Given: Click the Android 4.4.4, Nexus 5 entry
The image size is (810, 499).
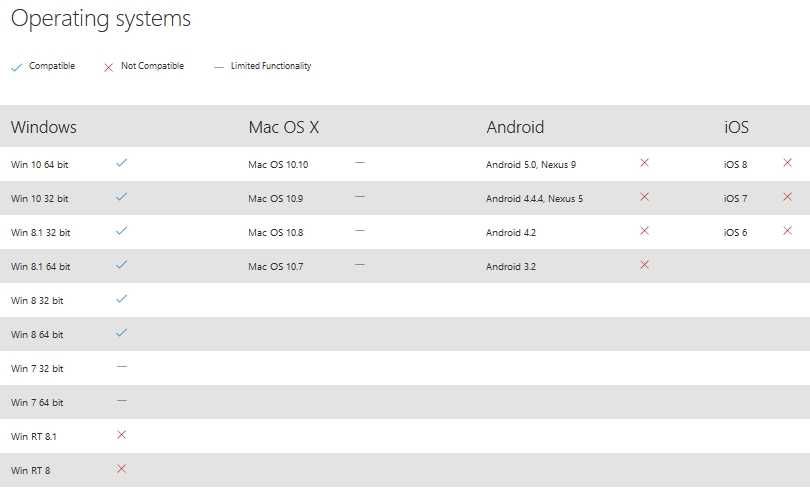Looking at the screenshot, I should click(x=534, y=198).
